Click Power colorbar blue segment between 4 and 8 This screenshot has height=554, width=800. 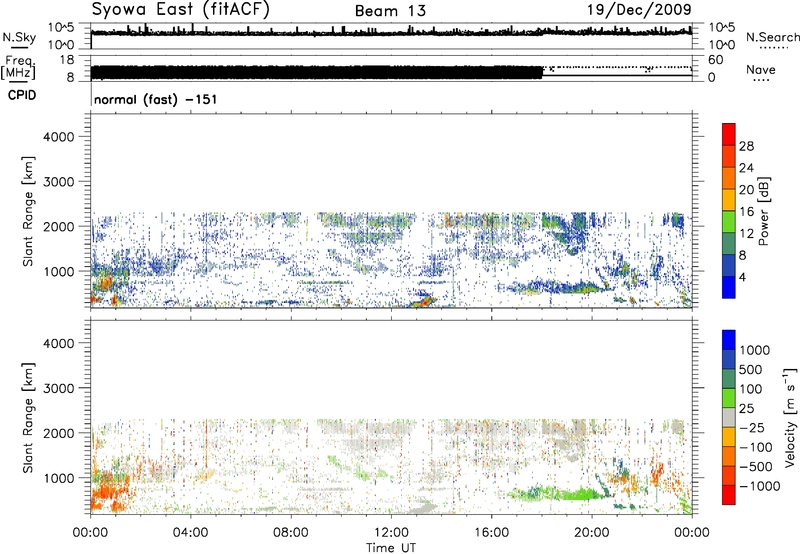pyautogui.click(x=729, y=265)
